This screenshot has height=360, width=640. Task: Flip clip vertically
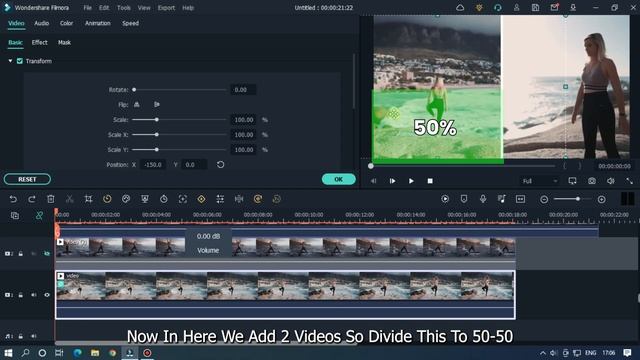pos(157,104)
